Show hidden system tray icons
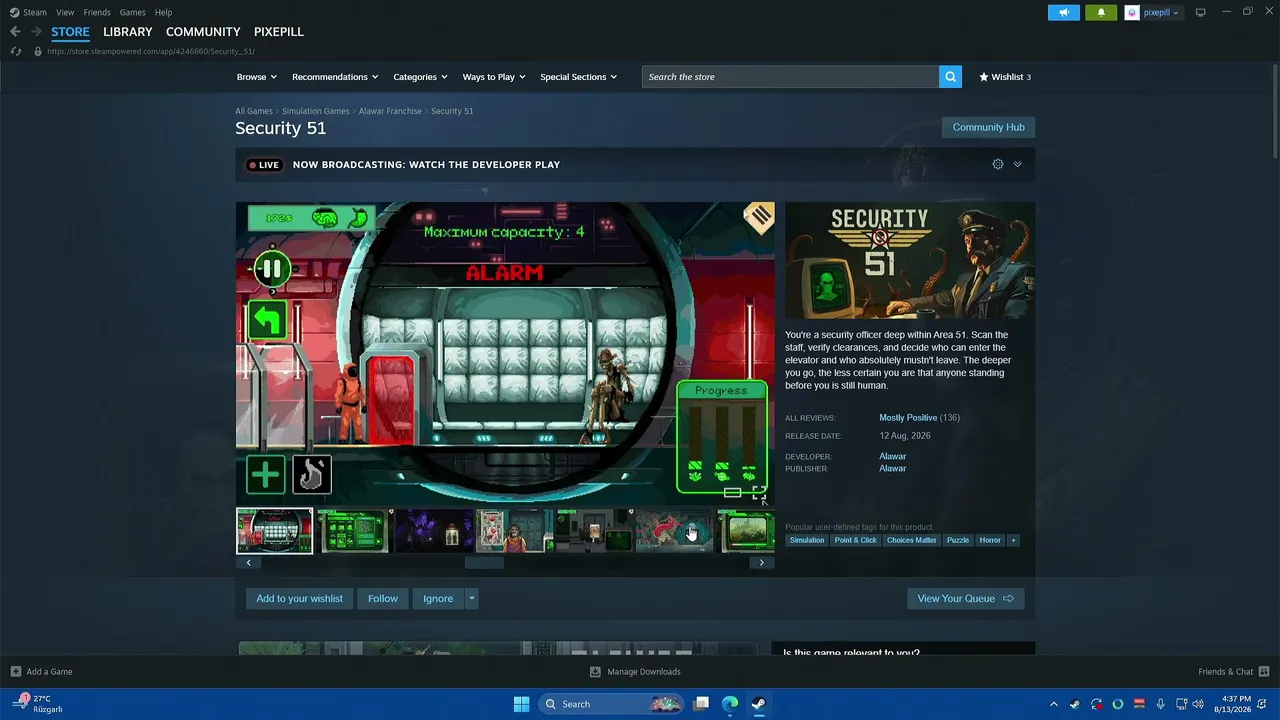The height and width of the screenshot is (720, 1280). [x=1053, y=704]
